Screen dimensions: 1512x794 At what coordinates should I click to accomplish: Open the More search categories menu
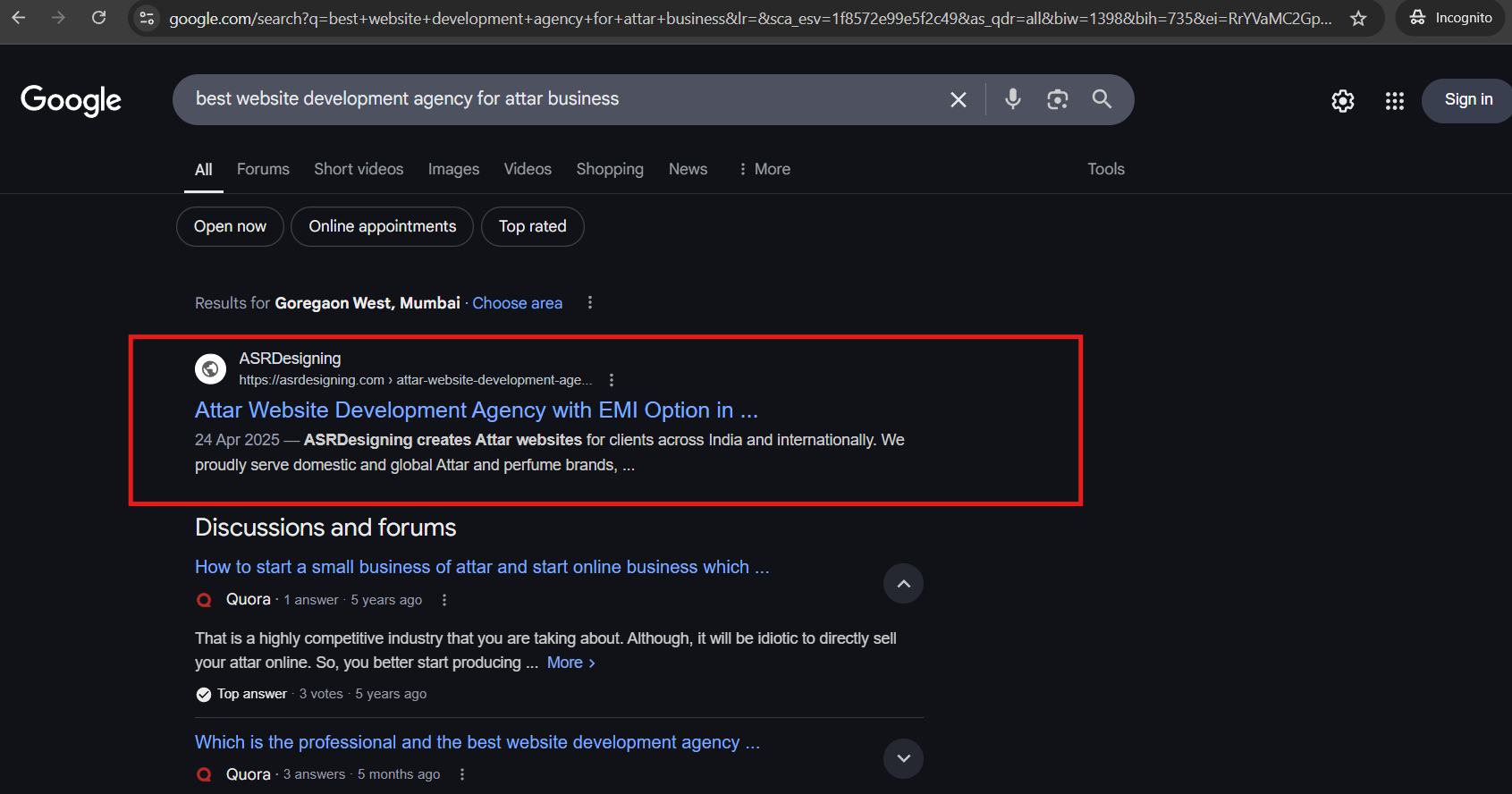[x=764, y=169]
